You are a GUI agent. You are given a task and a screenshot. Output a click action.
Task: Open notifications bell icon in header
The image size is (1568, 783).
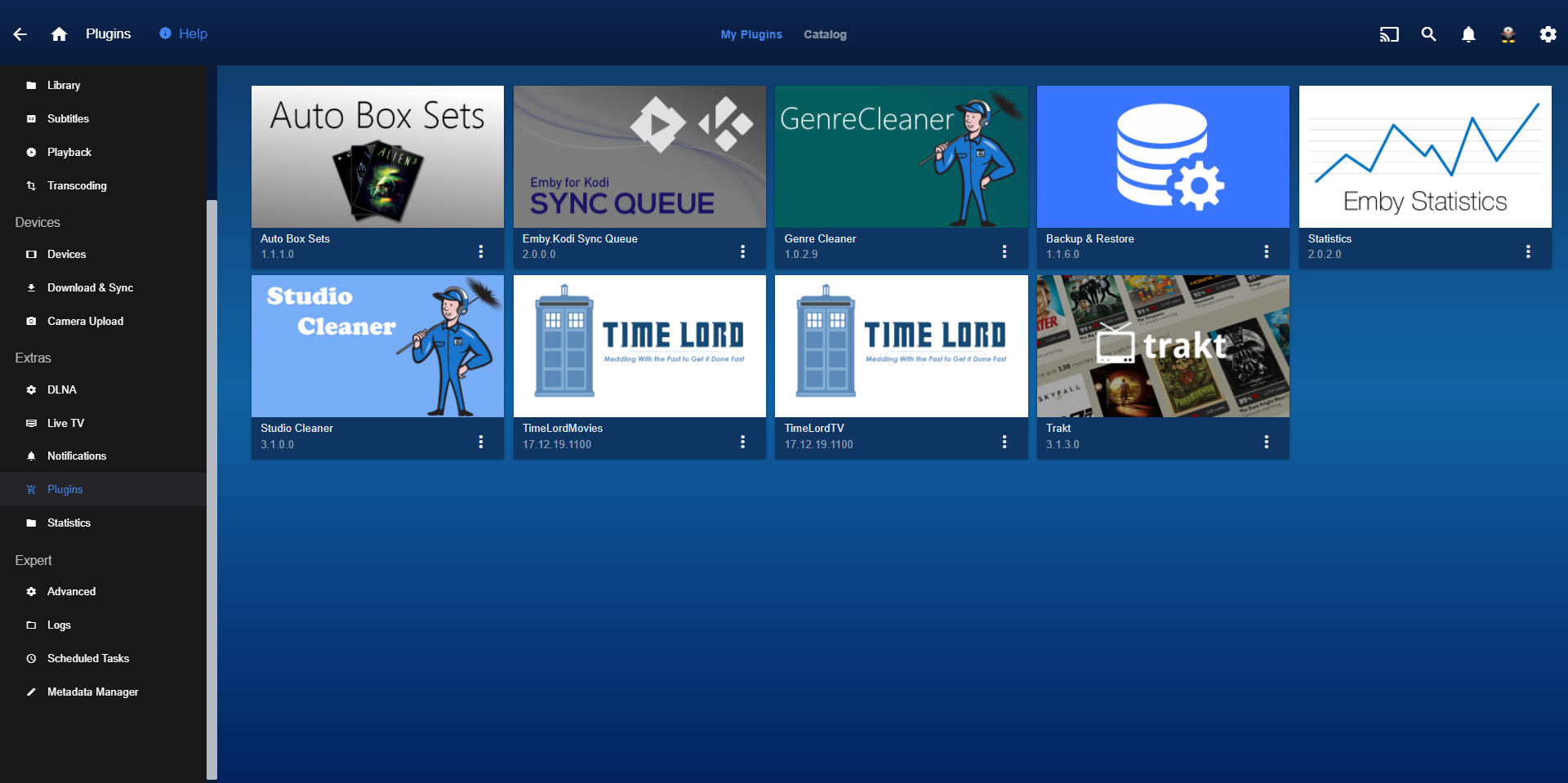pyautogui.click(x=1468, y=34)
